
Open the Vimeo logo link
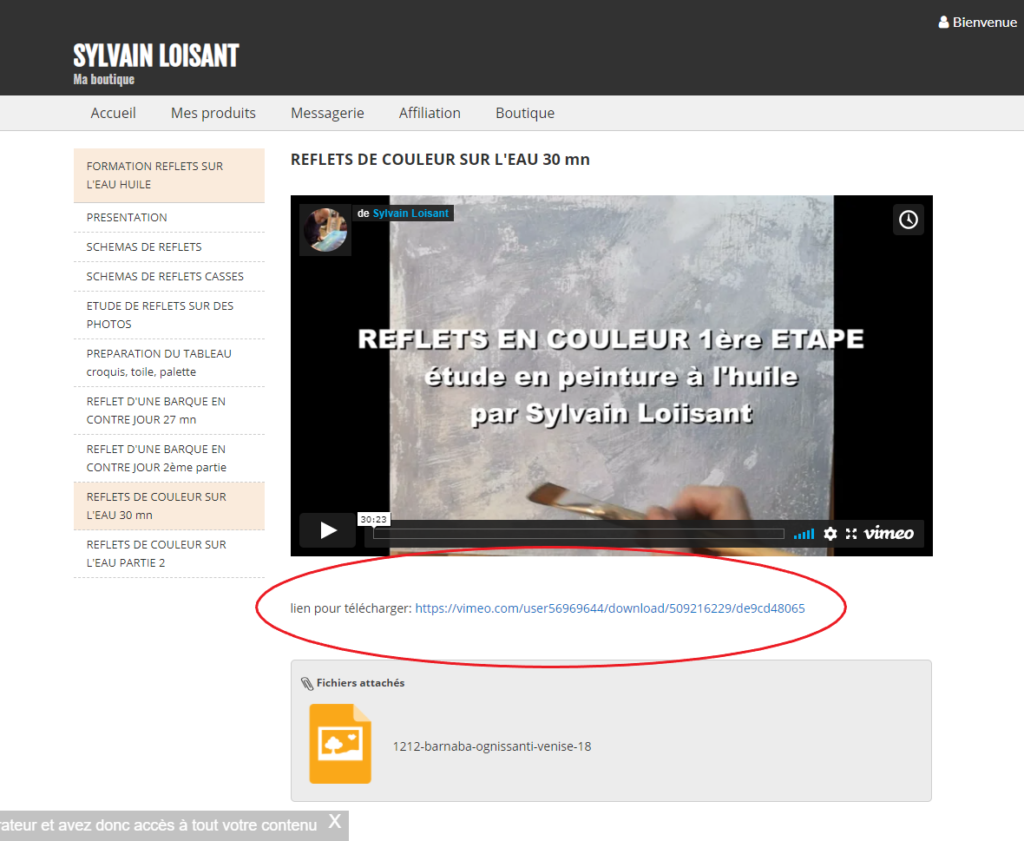tap(889, 533)
